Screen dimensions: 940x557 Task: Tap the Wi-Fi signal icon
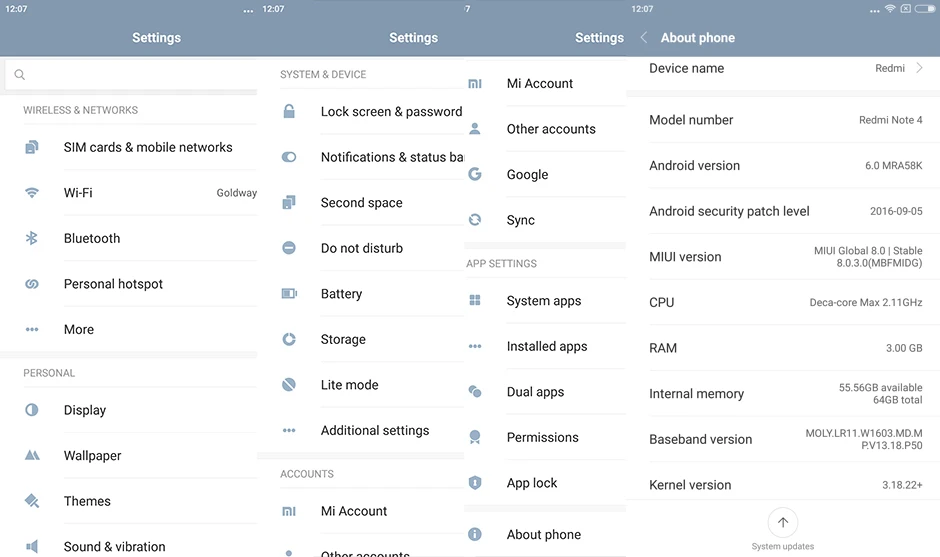point(32,192)
